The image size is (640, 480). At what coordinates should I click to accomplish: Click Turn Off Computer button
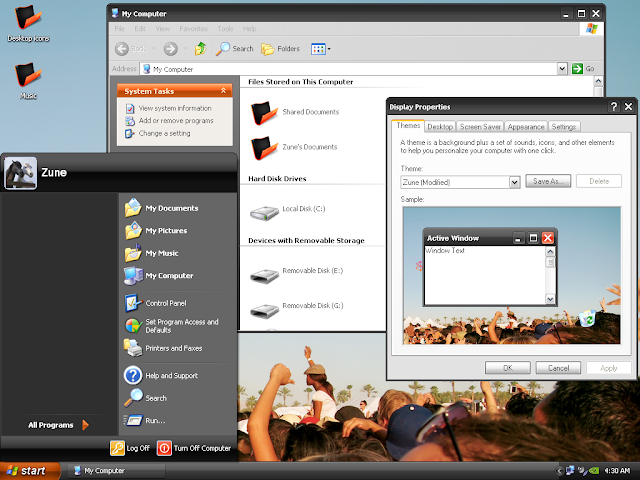[x=194, y=448]
